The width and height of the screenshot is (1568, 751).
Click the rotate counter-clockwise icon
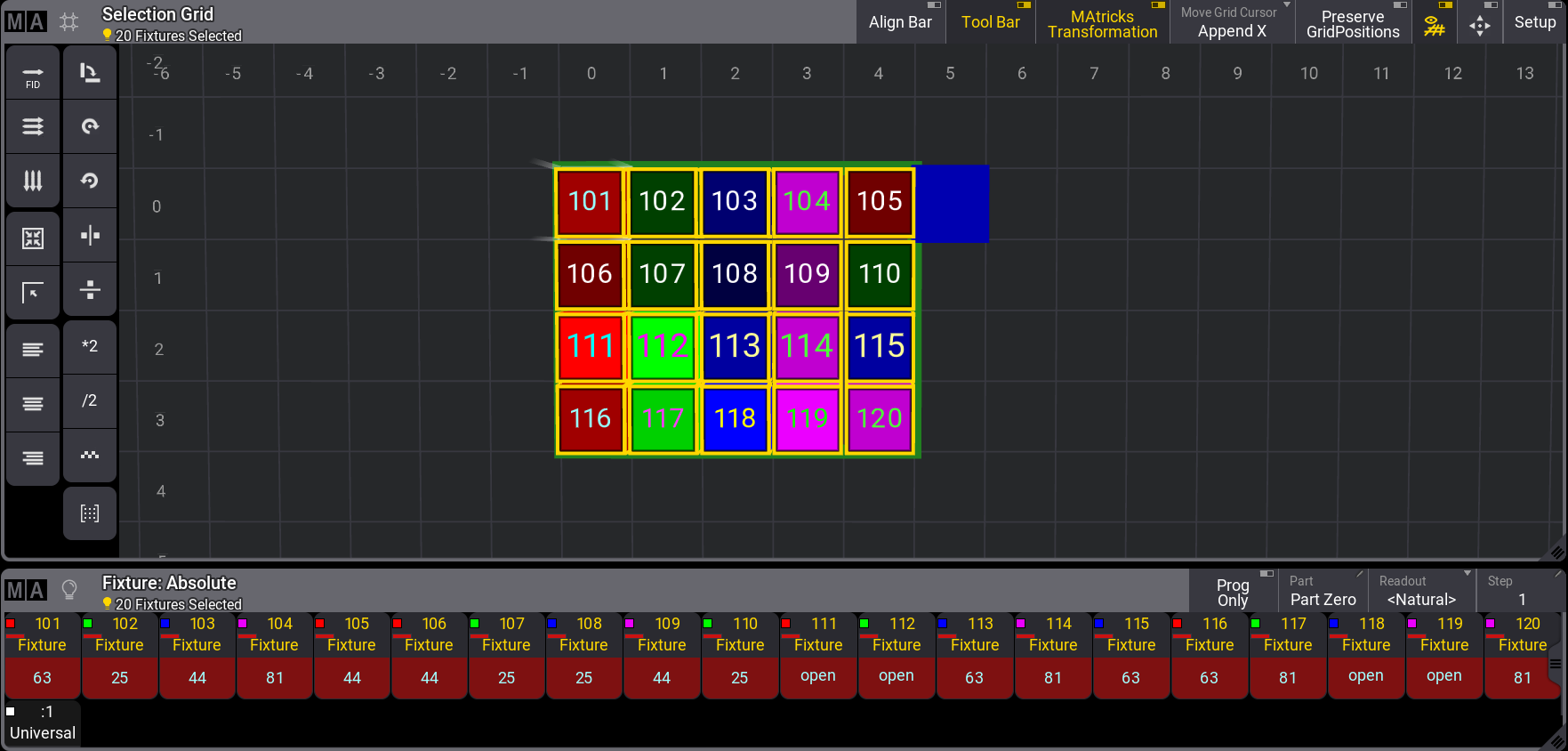tap(90, 181)
